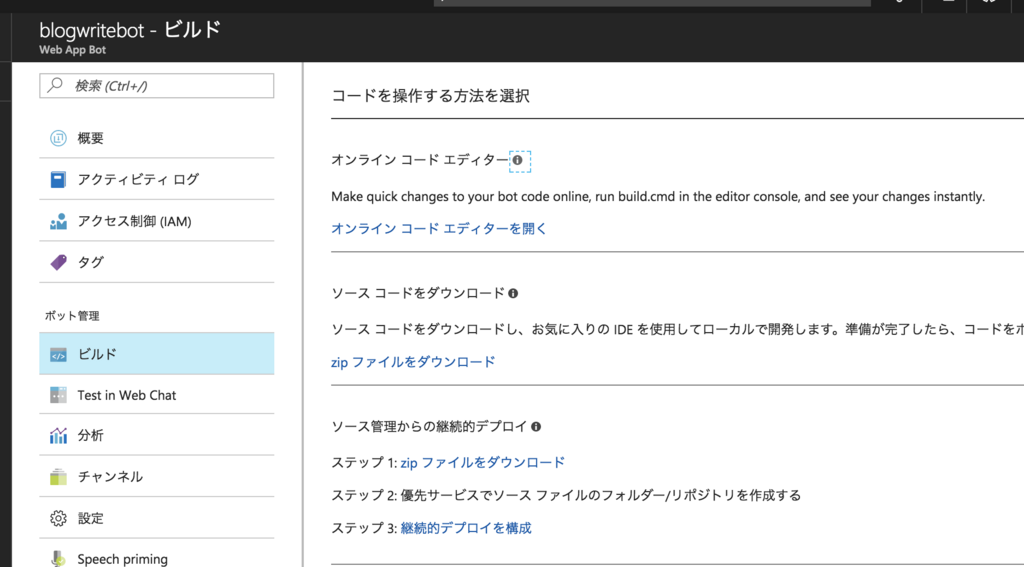Image resolution: width=1024 pixels, height=567 pixels.
Task: Select the タグ menu item
Action: pos(157,263)
